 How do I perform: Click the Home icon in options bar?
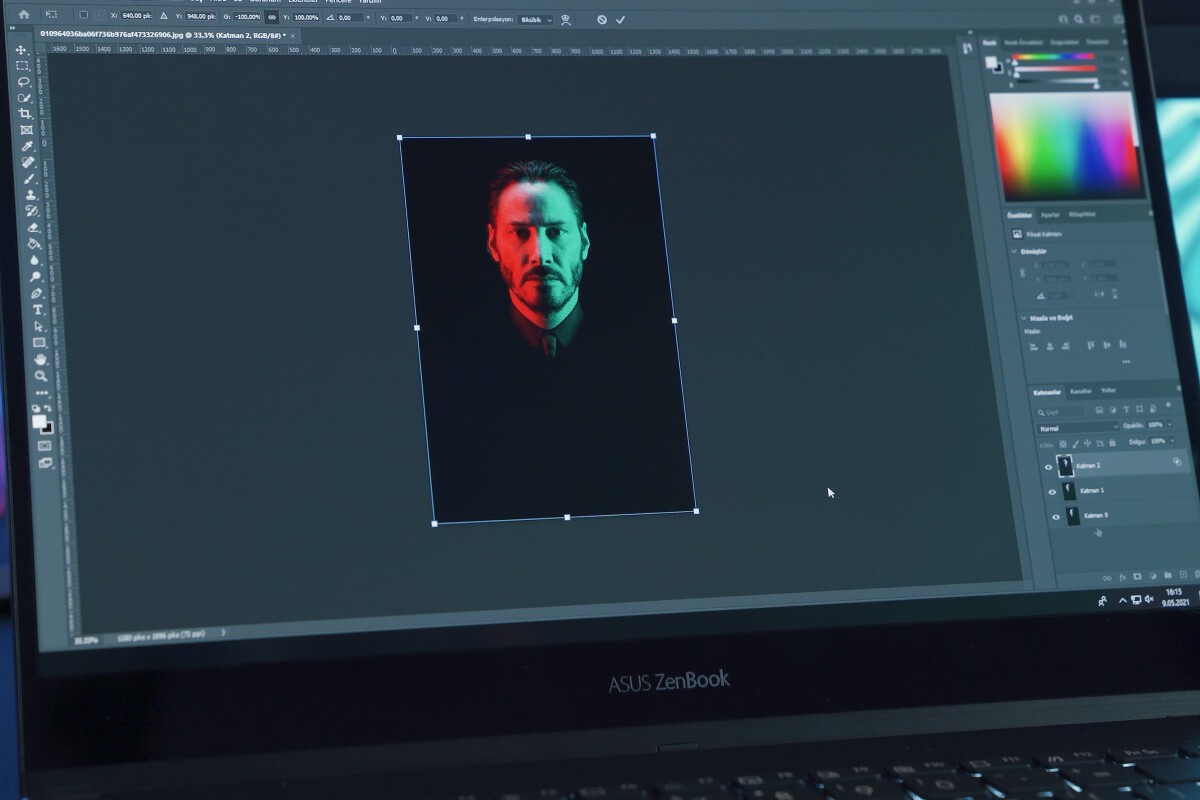click(24, 15)
